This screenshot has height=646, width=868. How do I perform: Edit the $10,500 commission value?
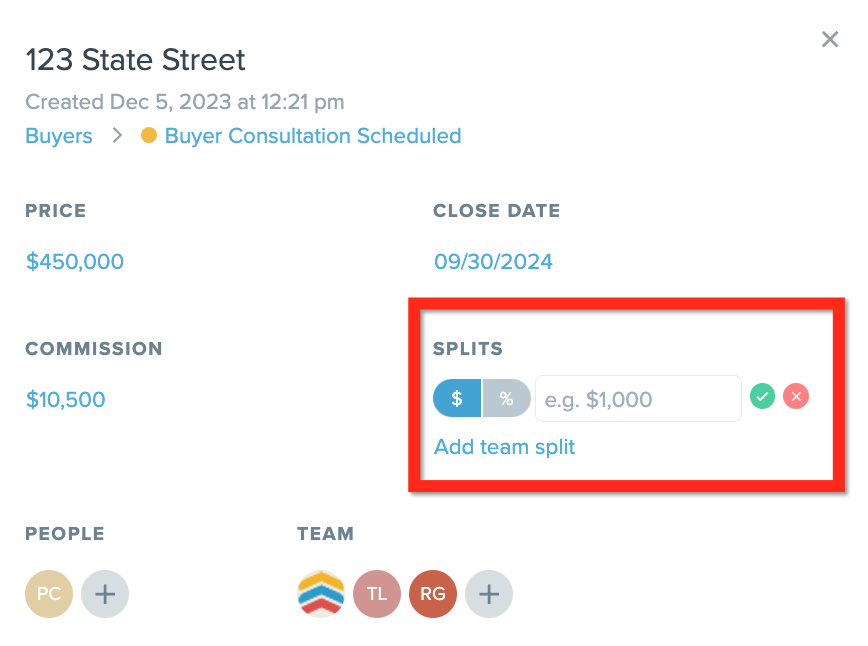(65, 399)
